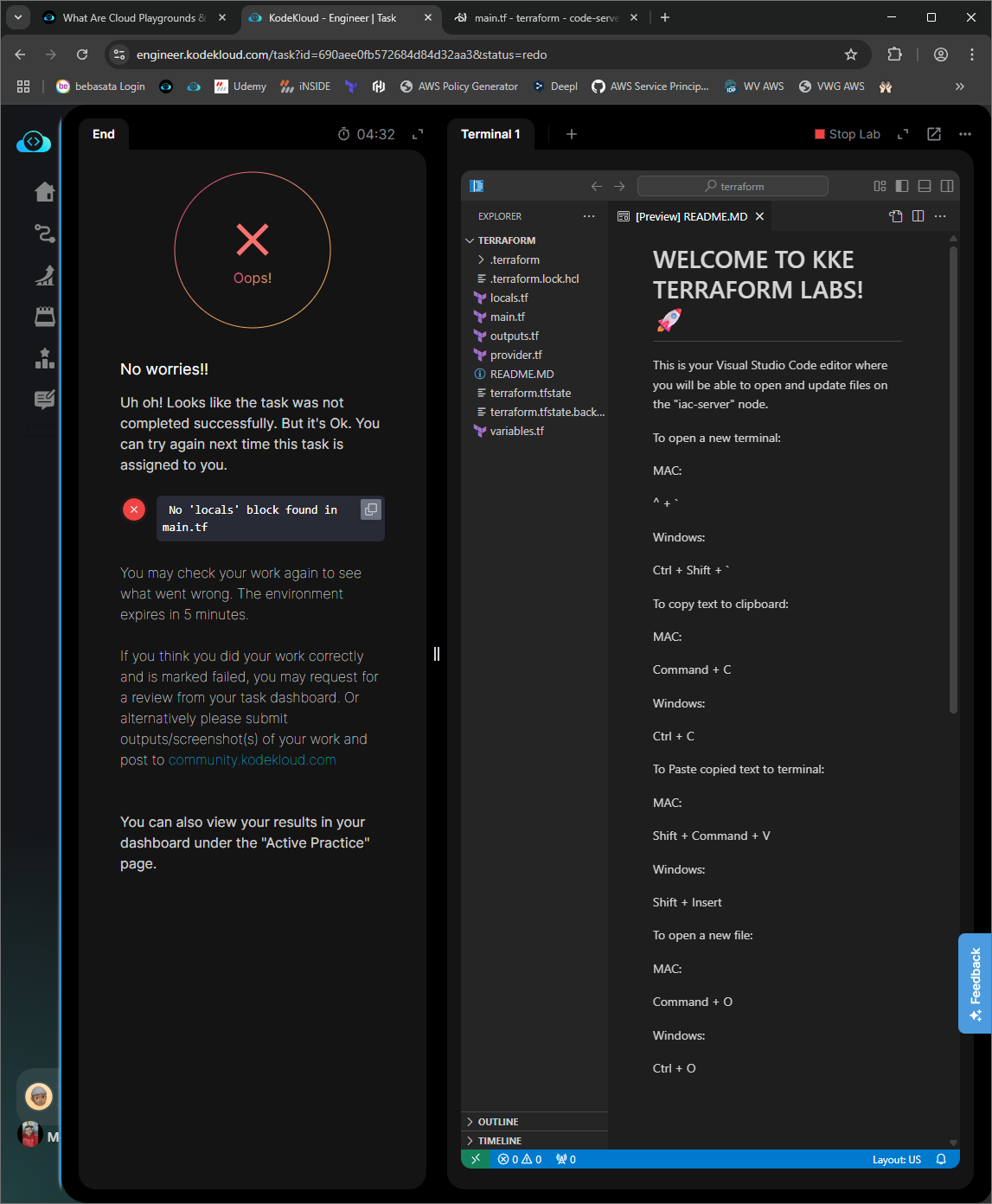Select the End tab in task panel
Screen dimensions: 992x1204
coord(104,134)
